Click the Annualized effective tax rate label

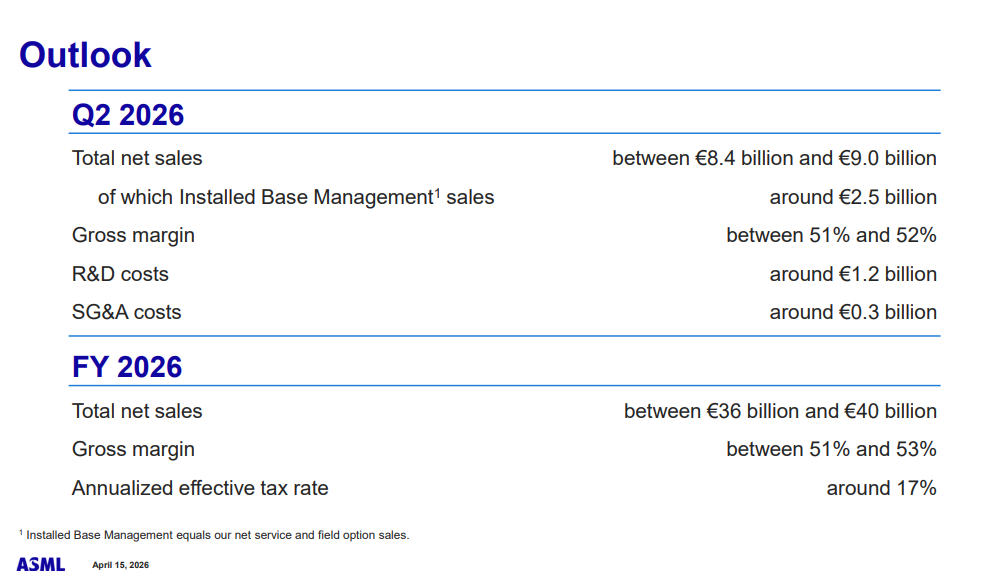(x=200, y=488)
